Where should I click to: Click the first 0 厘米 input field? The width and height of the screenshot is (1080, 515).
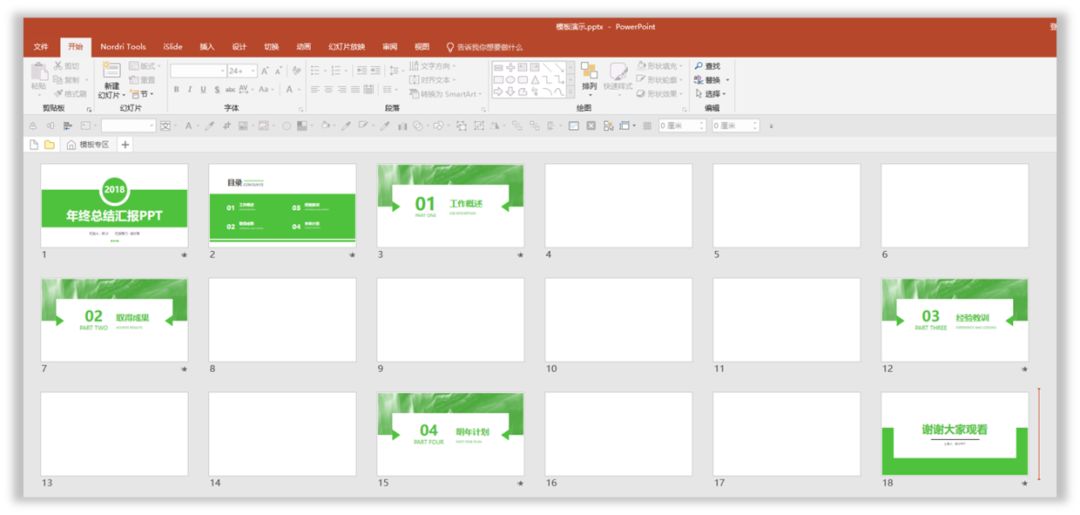tap(682, 126)
